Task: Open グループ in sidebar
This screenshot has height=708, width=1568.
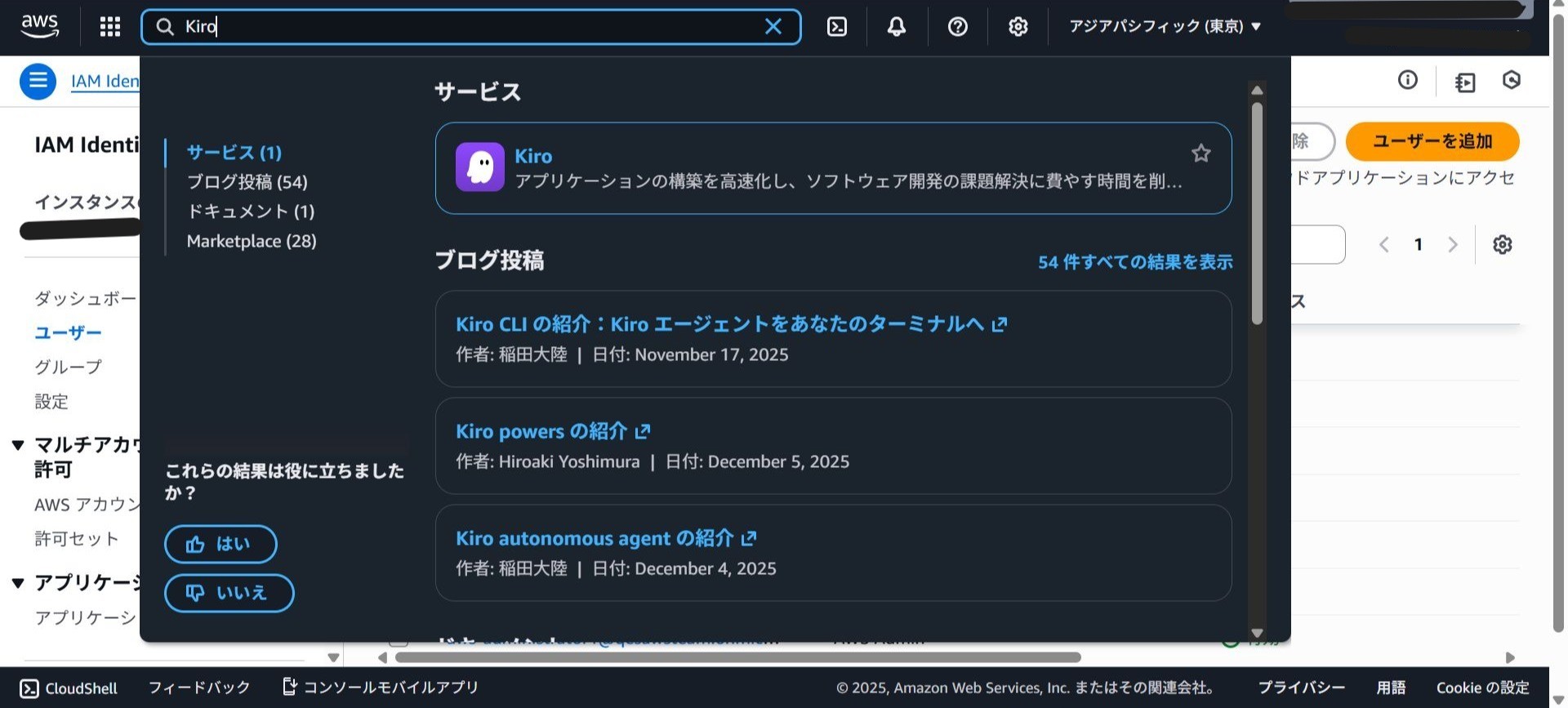Action: (68, 367)
